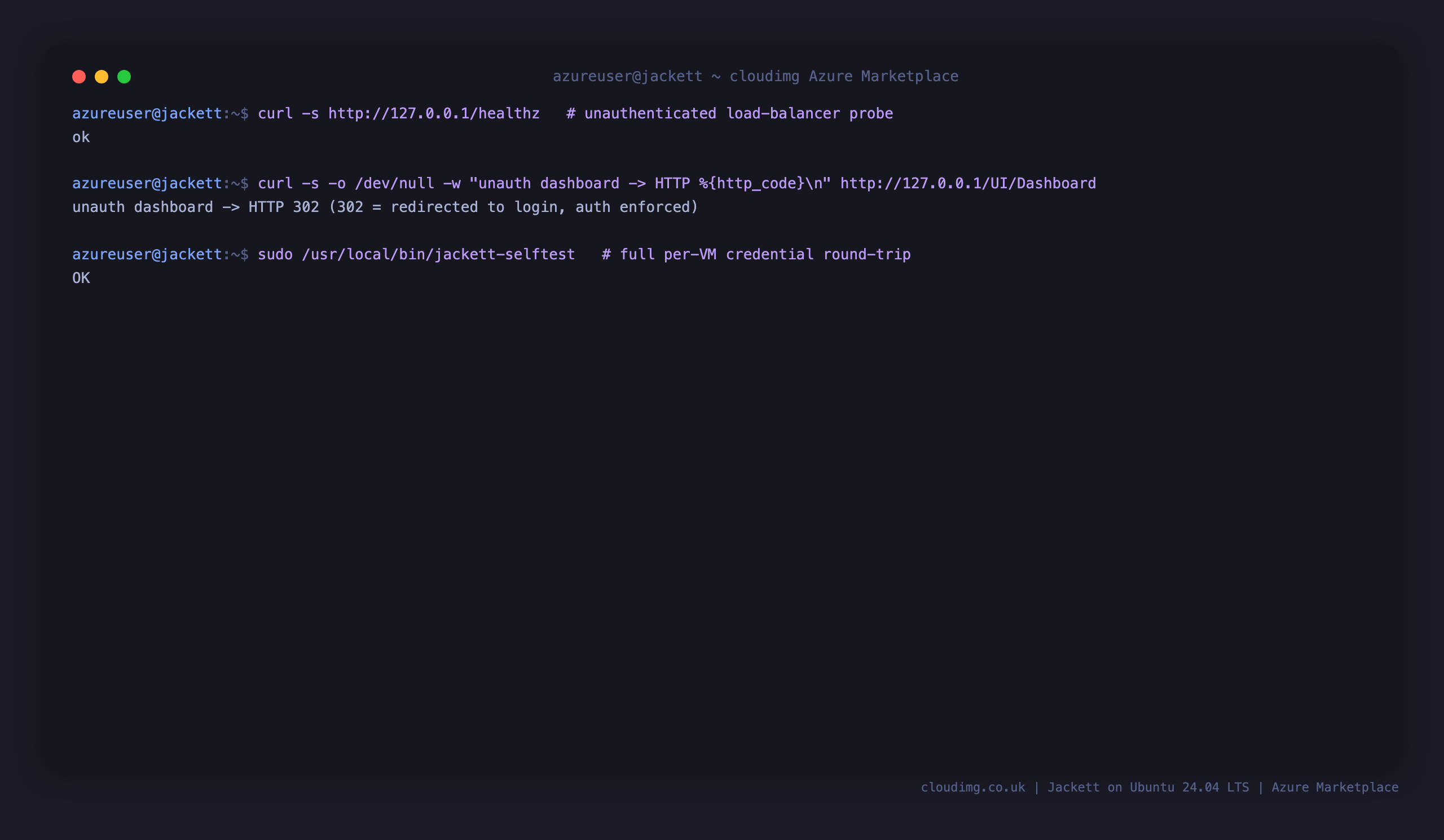Viewport: 1444px width, 840px height.
Task: Click the yellow minimize window dot
Action: tap(102, 77)
